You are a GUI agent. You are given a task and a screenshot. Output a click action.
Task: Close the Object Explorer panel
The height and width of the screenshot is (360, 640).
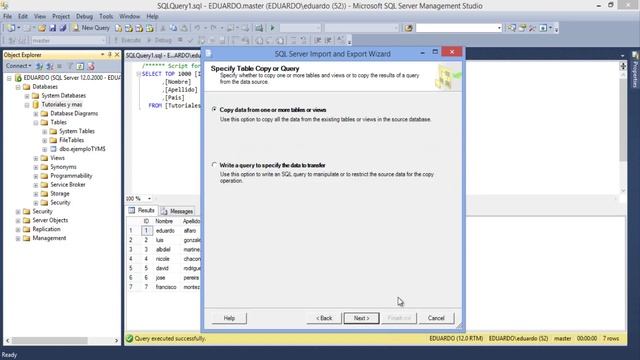click(x=117, y=55)
